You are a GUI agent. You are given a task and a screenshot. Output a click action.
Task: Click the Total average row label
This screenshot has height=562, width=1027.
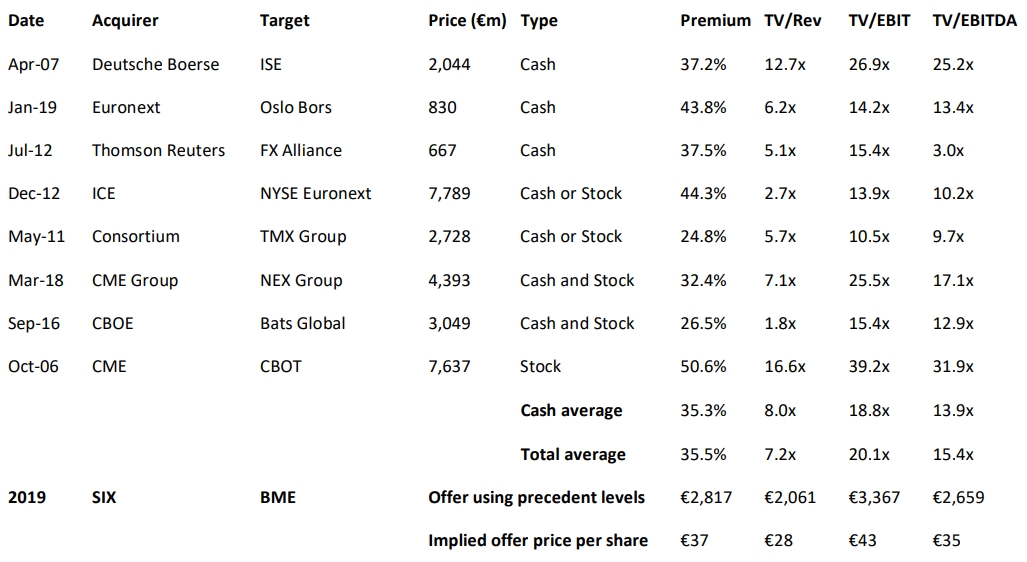[x=573, y=454]
